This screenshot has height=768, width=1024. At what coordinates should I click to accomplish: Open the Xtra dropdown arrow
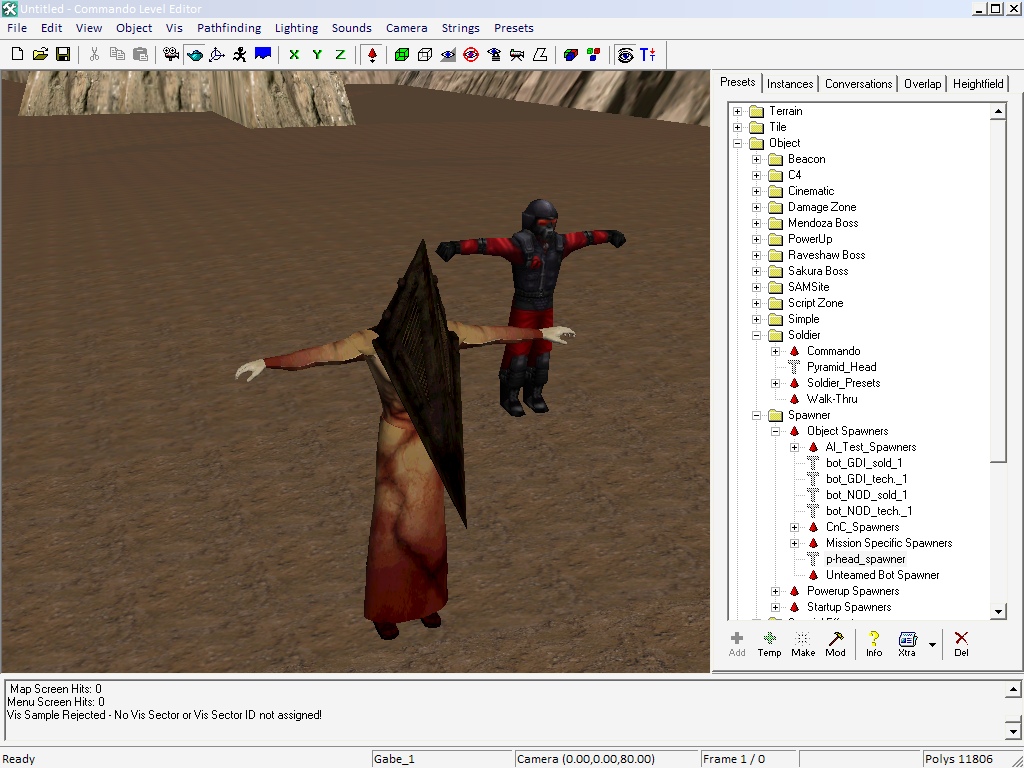click(x=932, y=644)
